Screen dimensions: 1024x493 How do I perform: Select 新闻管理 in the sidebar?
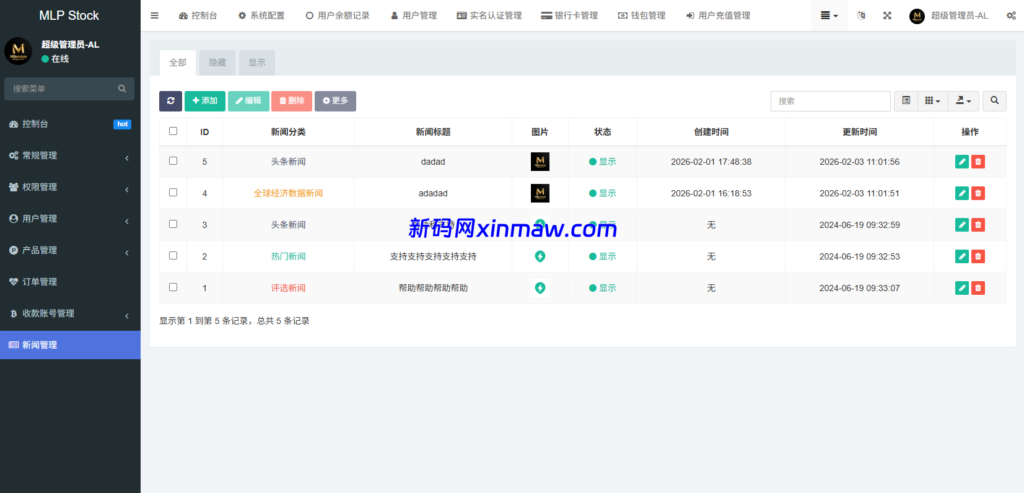click(x=70, y=345)
